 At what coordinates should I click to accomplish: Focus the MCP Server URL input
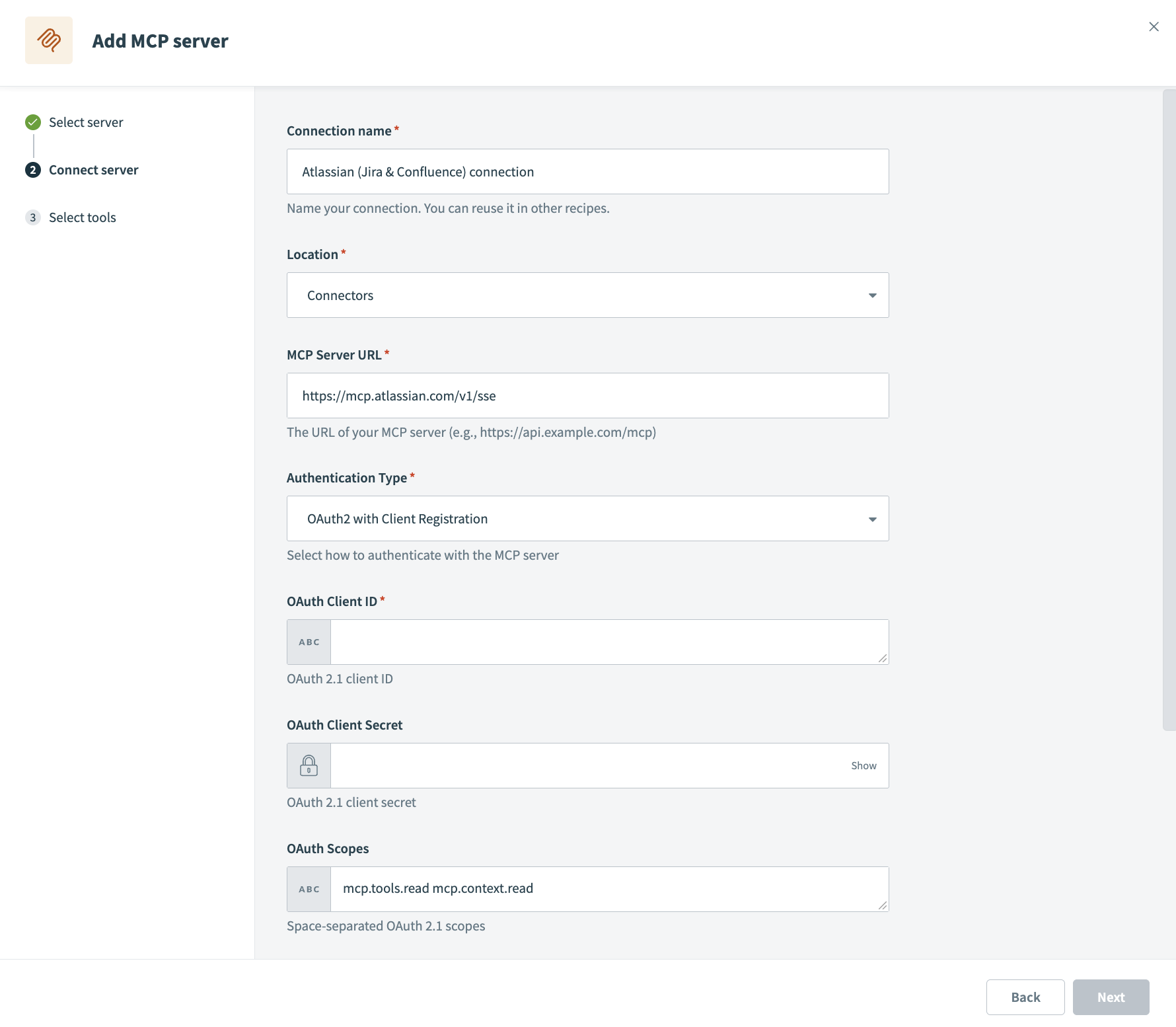tap(587, 395)
